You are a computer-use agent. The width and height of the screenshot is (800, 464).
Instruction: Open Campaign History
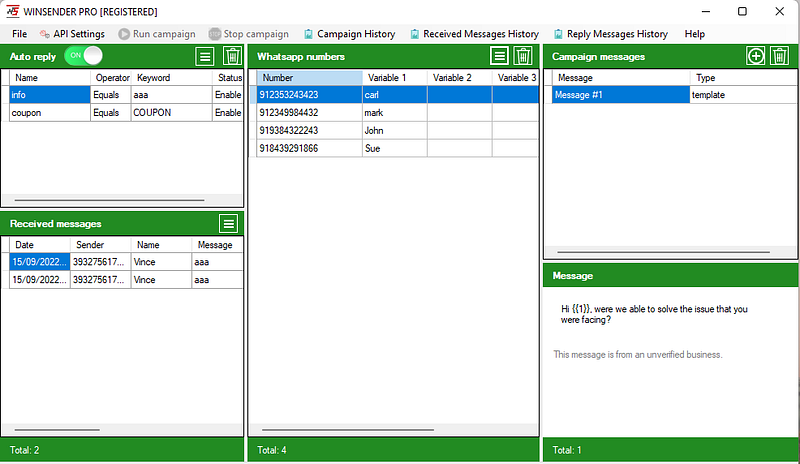(349, 34)
